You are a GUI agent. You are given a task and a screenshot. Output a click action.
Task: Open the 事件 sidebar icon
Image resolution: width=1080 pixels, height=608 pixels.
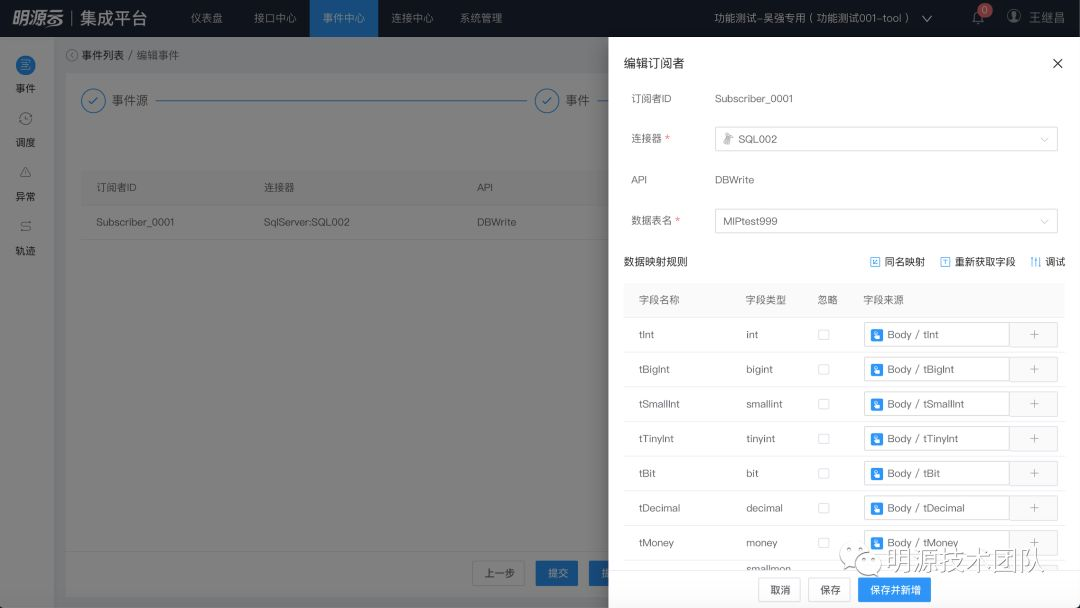25,65
